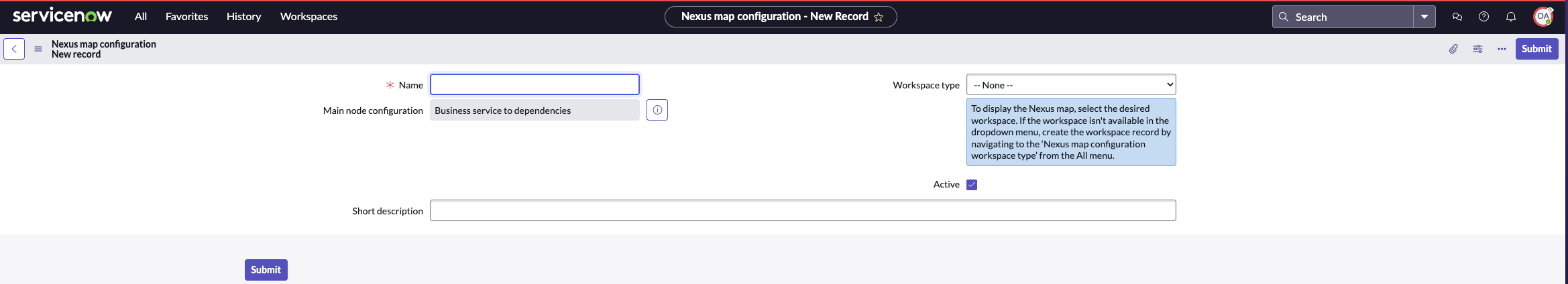
Task: Click the global Search field
Action: [1343, 17]
